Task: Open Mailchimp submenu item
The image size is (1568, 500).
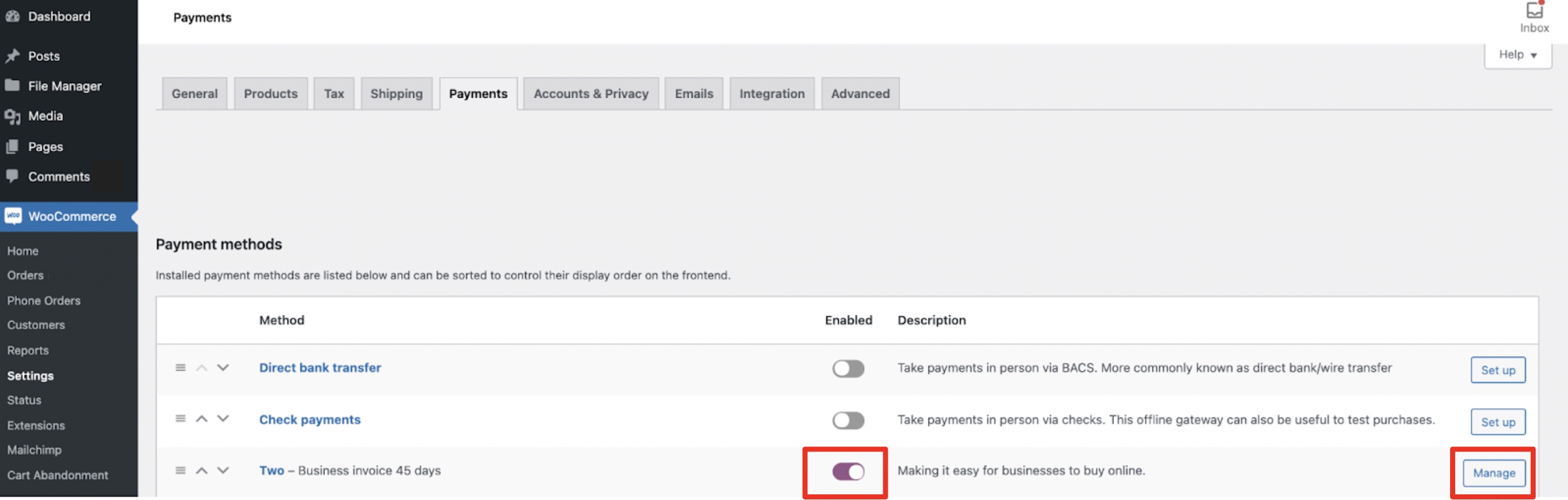Action: (34, 450)
